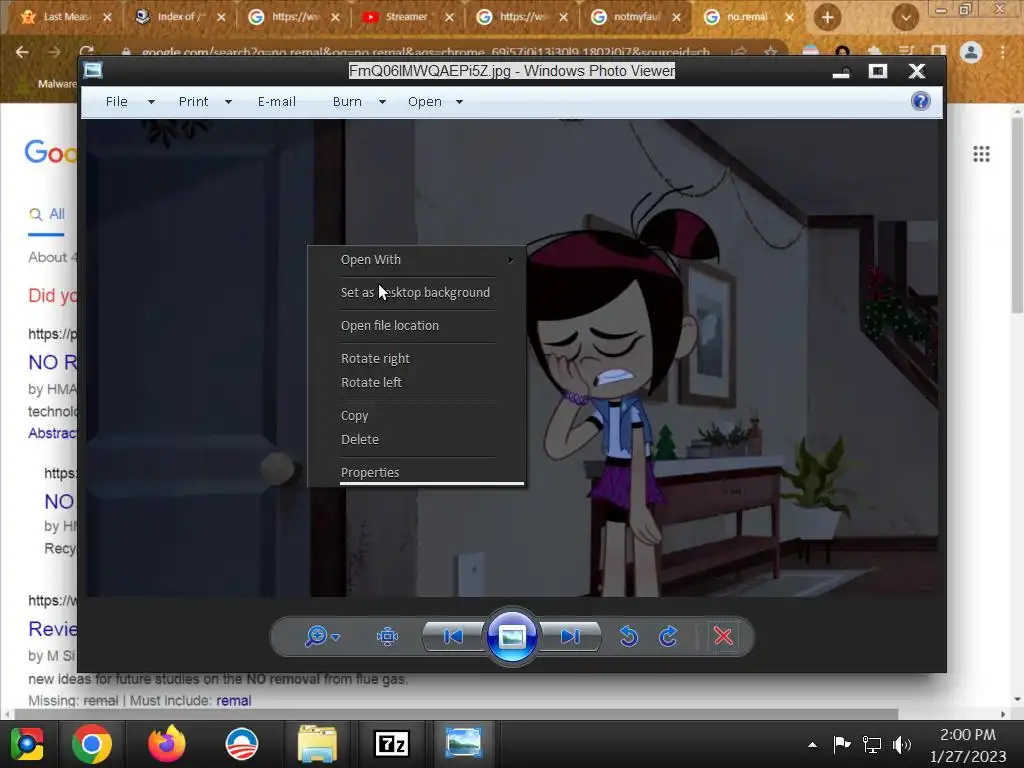Open the Obama-logo app in taskbar
This screenshot has height=768, width=1024.
[x=242, y=744]
